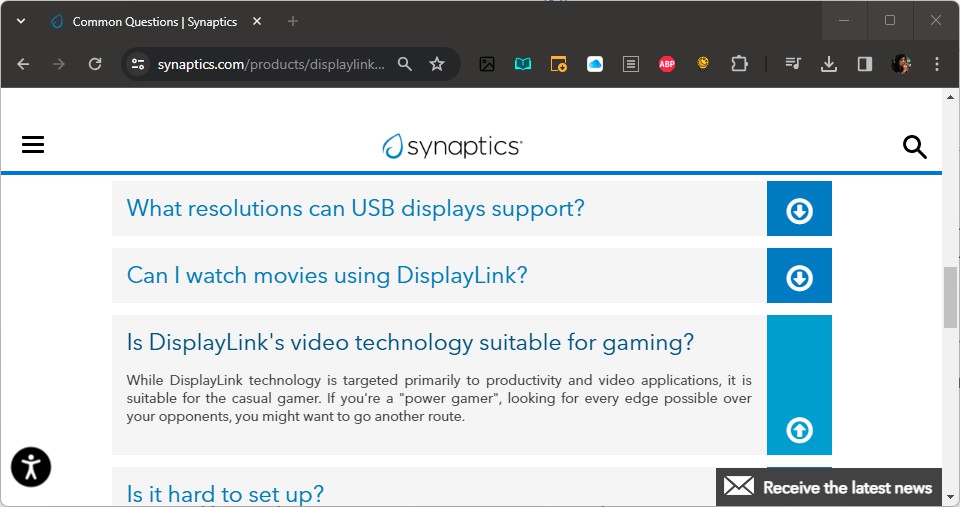Bookmark this page with the star
The image size is (960, 507).
(437, 64)
